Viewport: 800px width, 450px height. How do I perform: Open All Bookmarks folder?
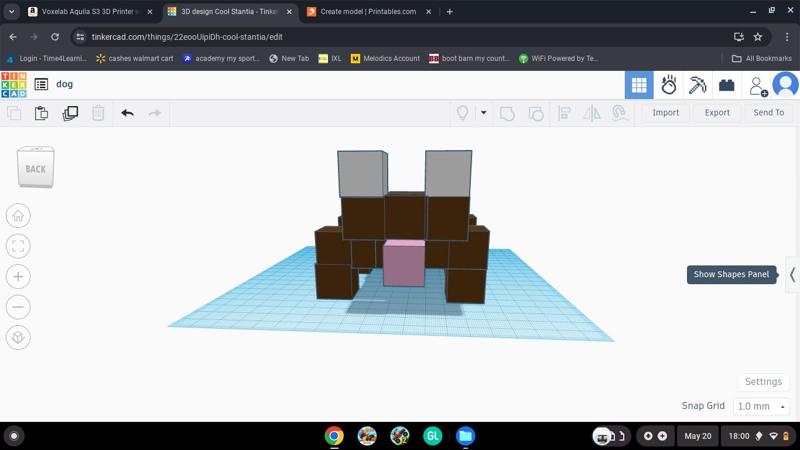[762, 59]
